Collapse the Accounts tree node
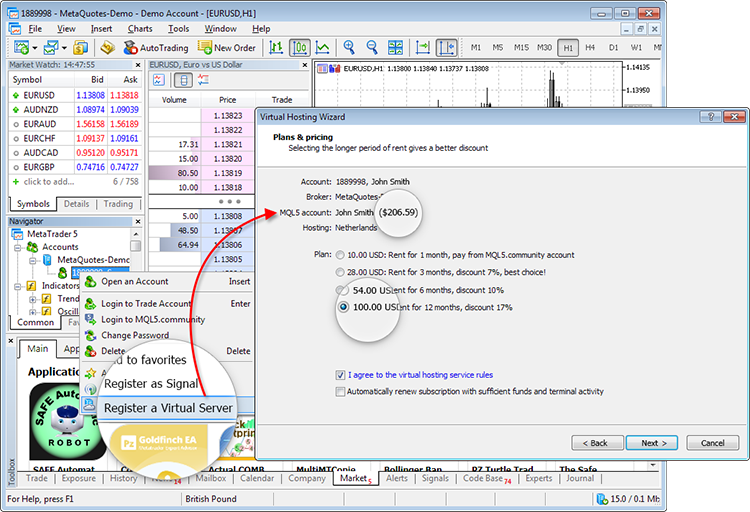The height and width of the screenshot is (512, 750). click(18, 247)
